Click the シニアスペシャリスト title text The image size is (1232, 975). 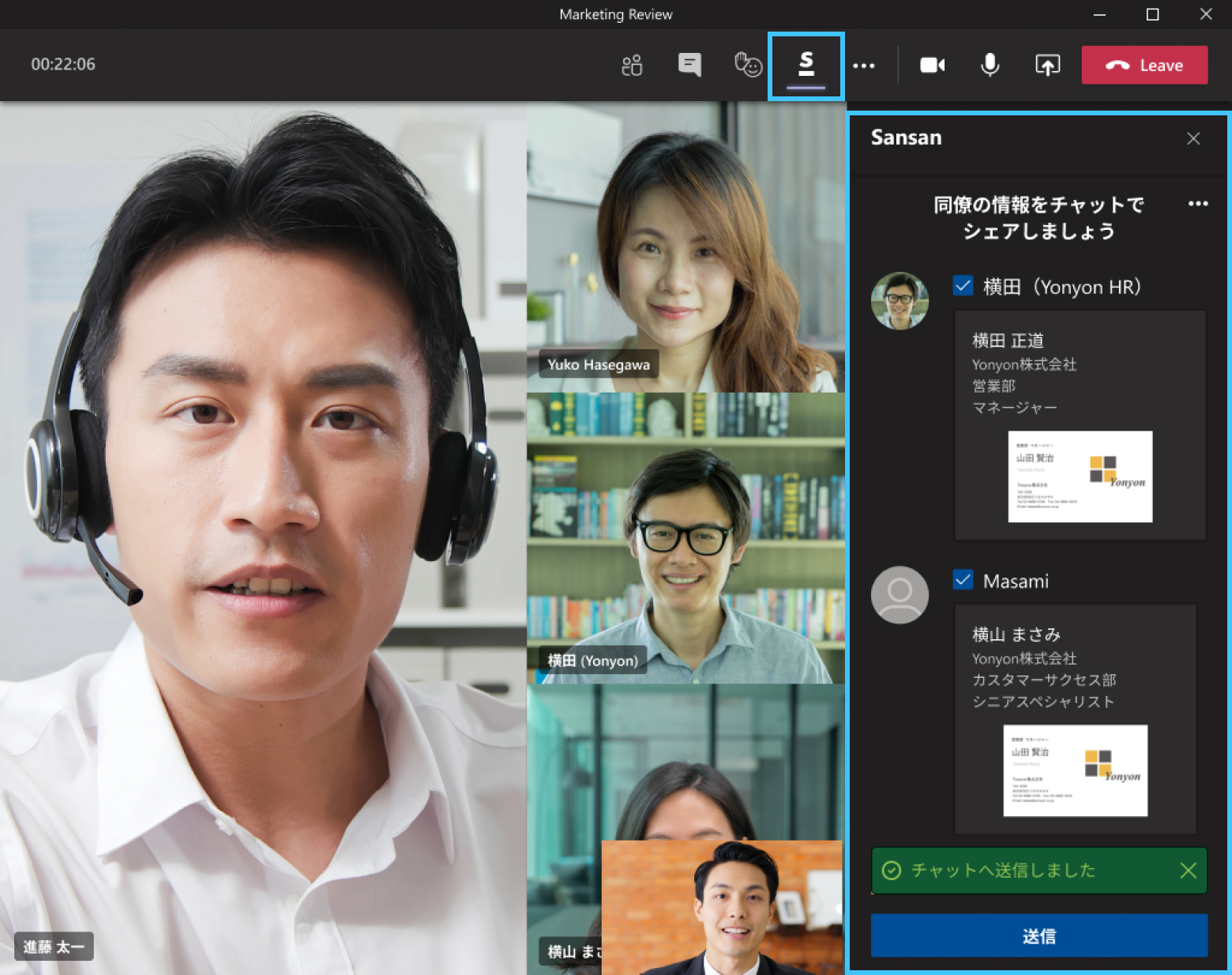pos(1043,702)
